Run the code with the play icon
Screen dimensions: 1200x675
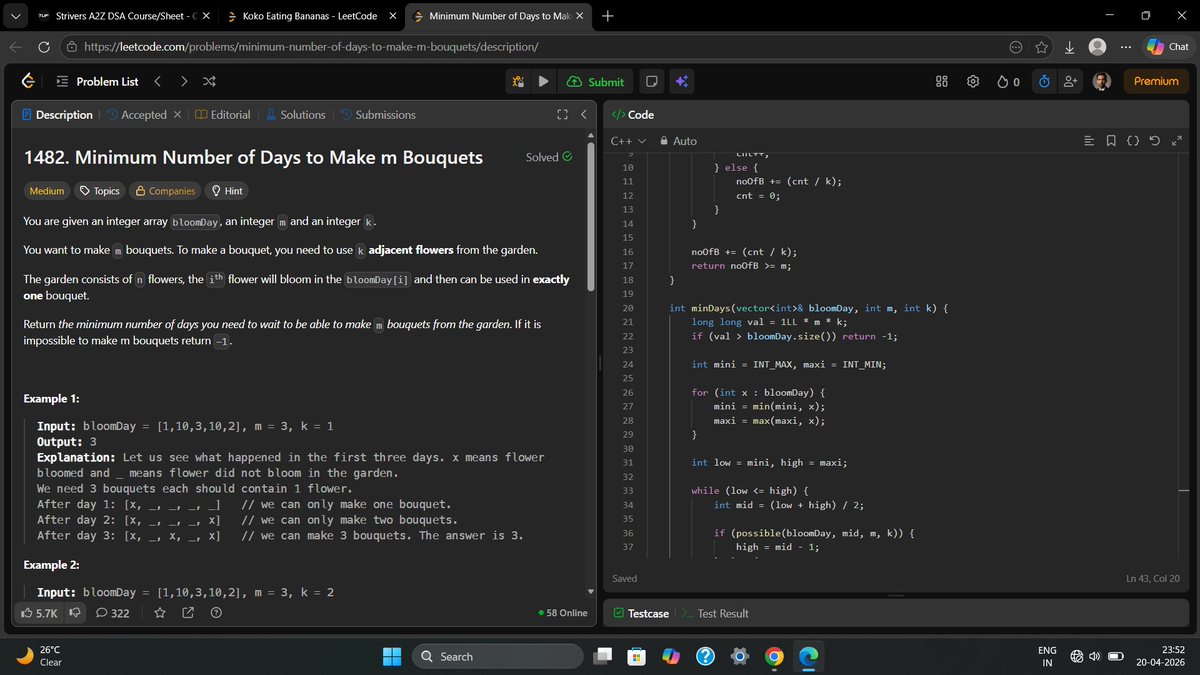[542, 81]
